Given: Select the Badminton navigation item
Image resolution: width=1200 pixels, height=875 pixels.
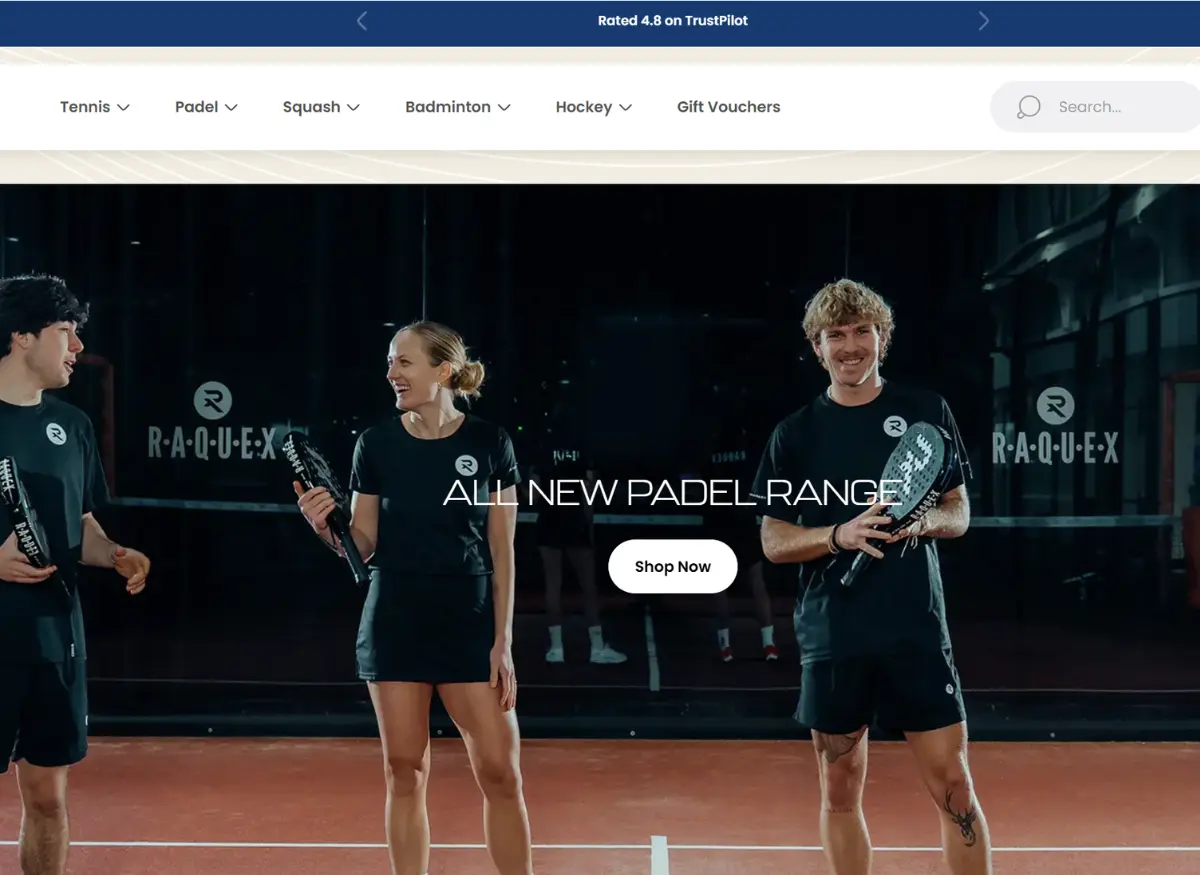Looking at the screenshot, I should (447, 107).
